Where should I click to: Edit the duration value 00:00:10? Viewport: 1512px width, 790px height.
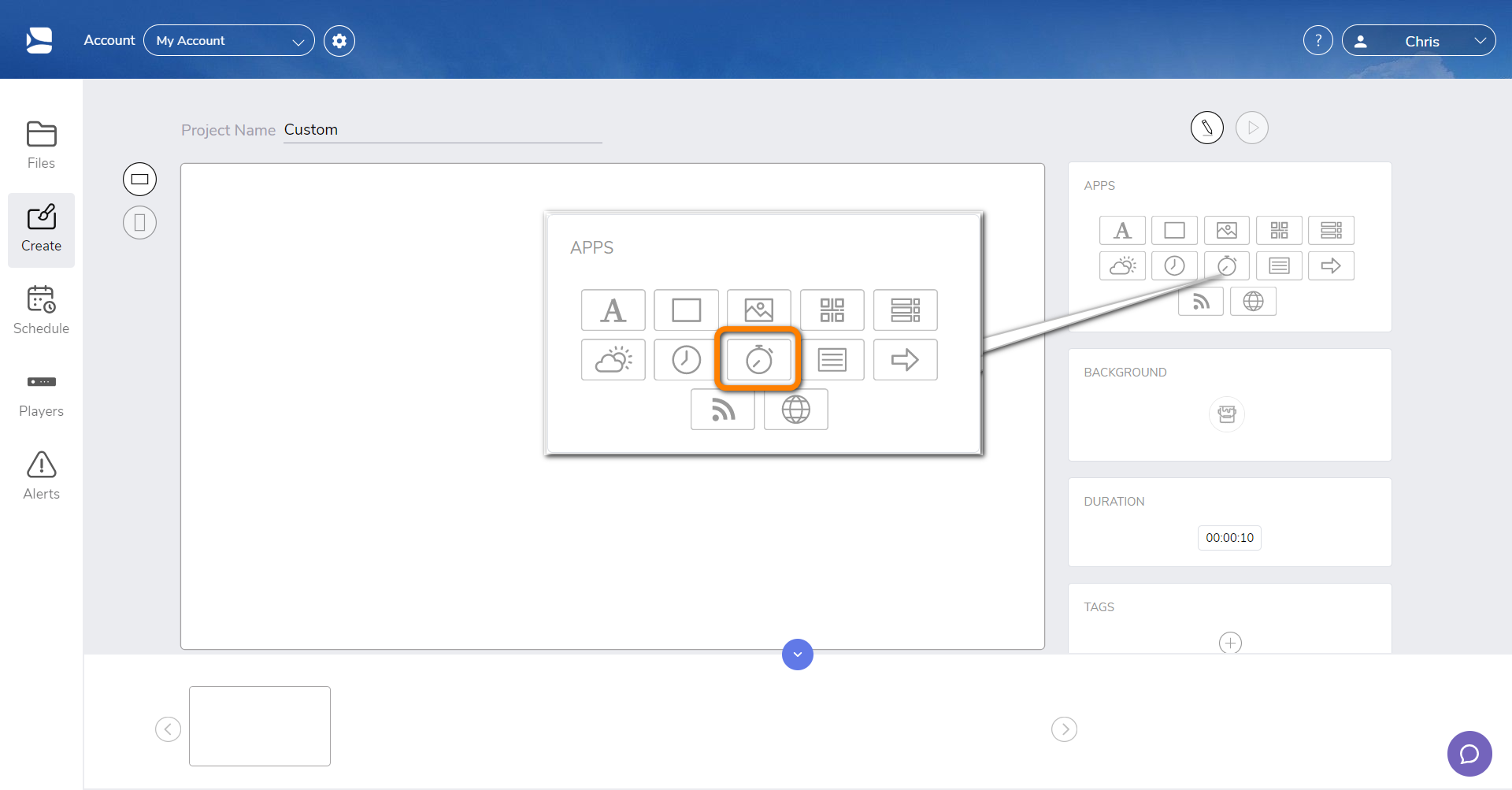[1229, 538]
